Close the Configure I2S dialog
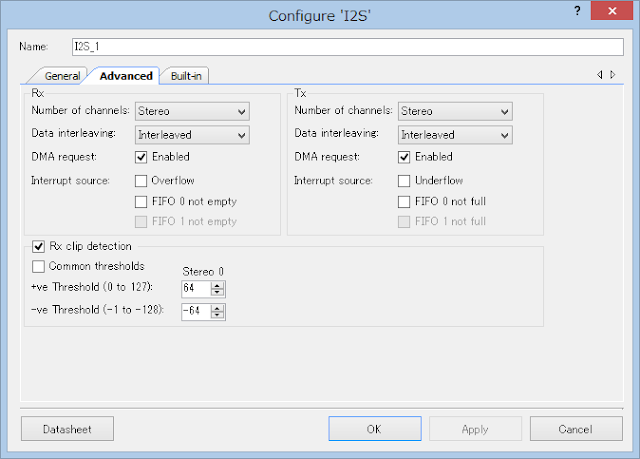 [x=612, y=11]
